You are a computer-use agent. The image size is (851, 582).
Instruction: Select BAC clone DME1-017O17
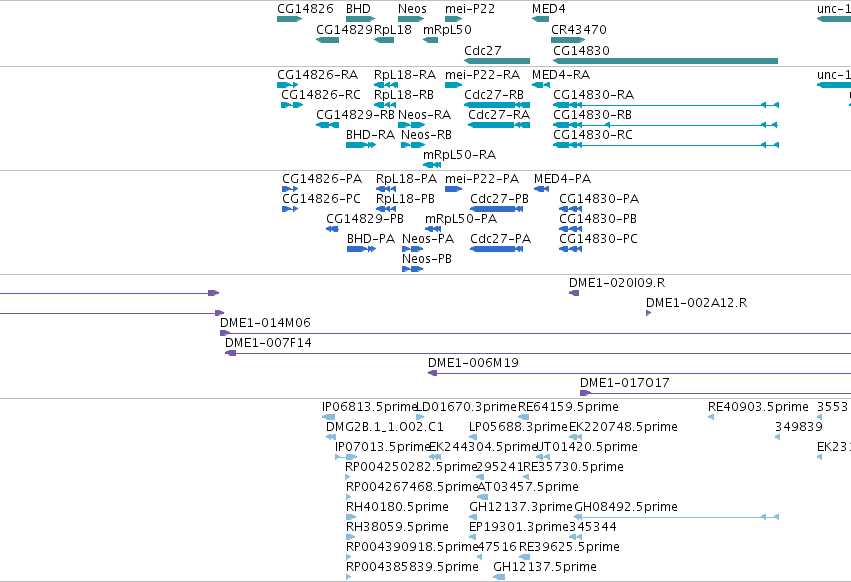click(625, 383)
